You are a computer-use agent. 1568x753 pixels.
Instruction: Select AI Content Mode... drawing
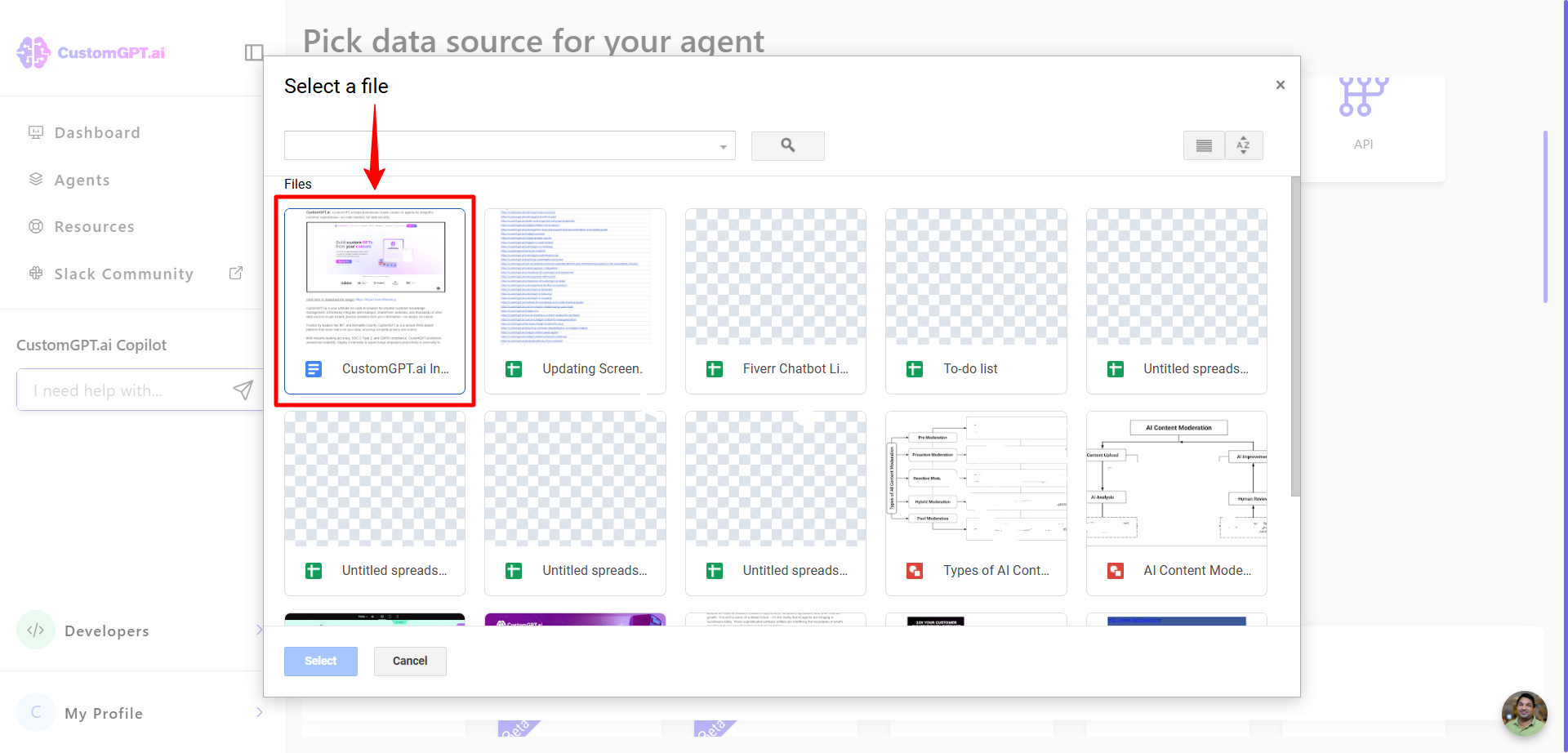coord(1176,503)
